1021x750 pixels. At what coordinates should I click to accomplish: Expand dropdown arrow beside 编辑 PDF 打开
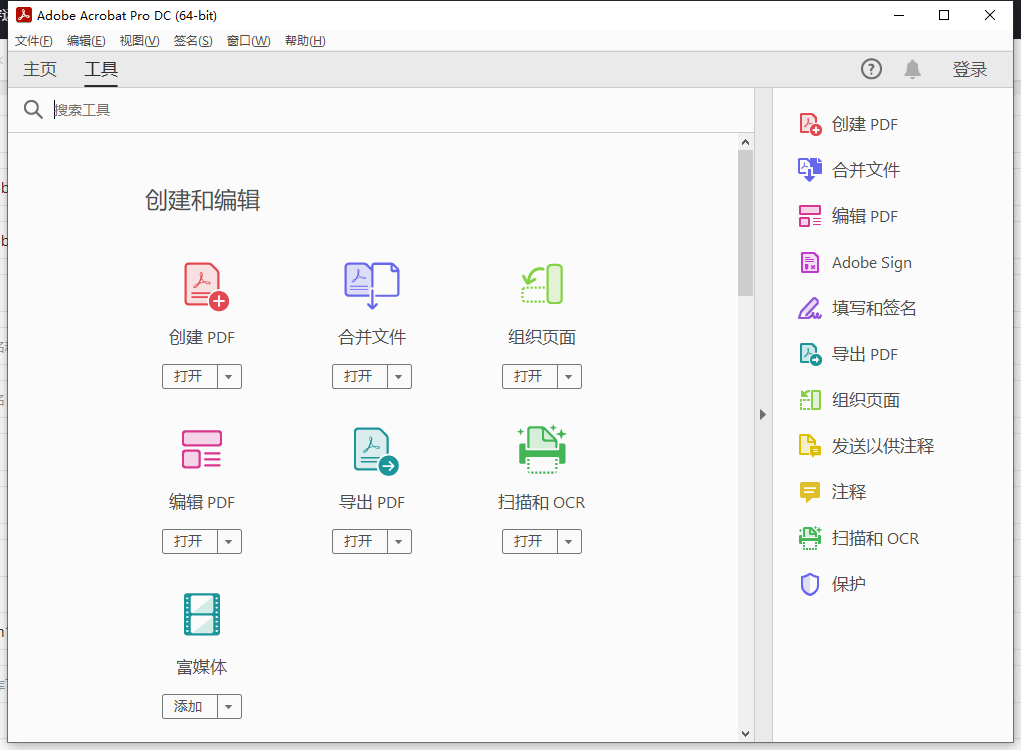coord(229,542)
